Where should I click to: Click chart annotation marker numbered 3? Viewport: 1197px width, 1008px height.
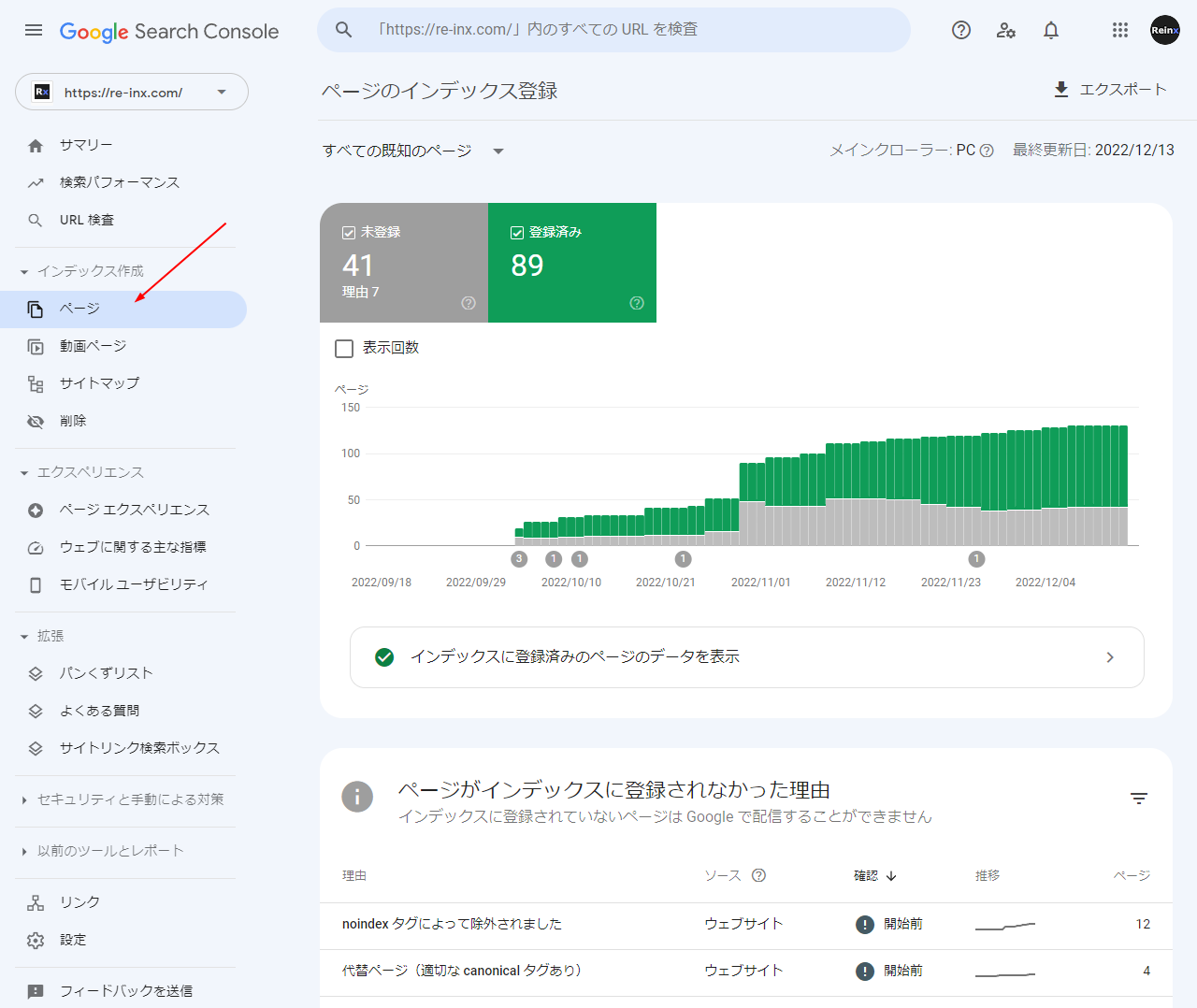pos(520,559)
